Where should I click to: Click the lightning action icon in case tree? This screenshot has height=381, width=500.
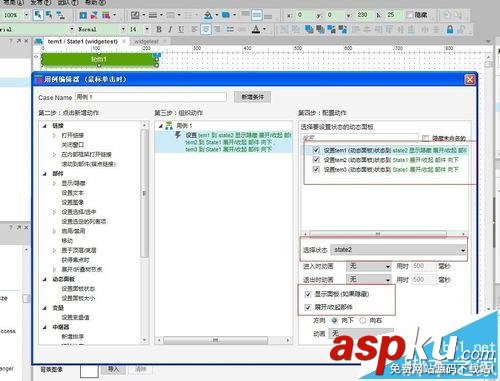click(178, 135)
